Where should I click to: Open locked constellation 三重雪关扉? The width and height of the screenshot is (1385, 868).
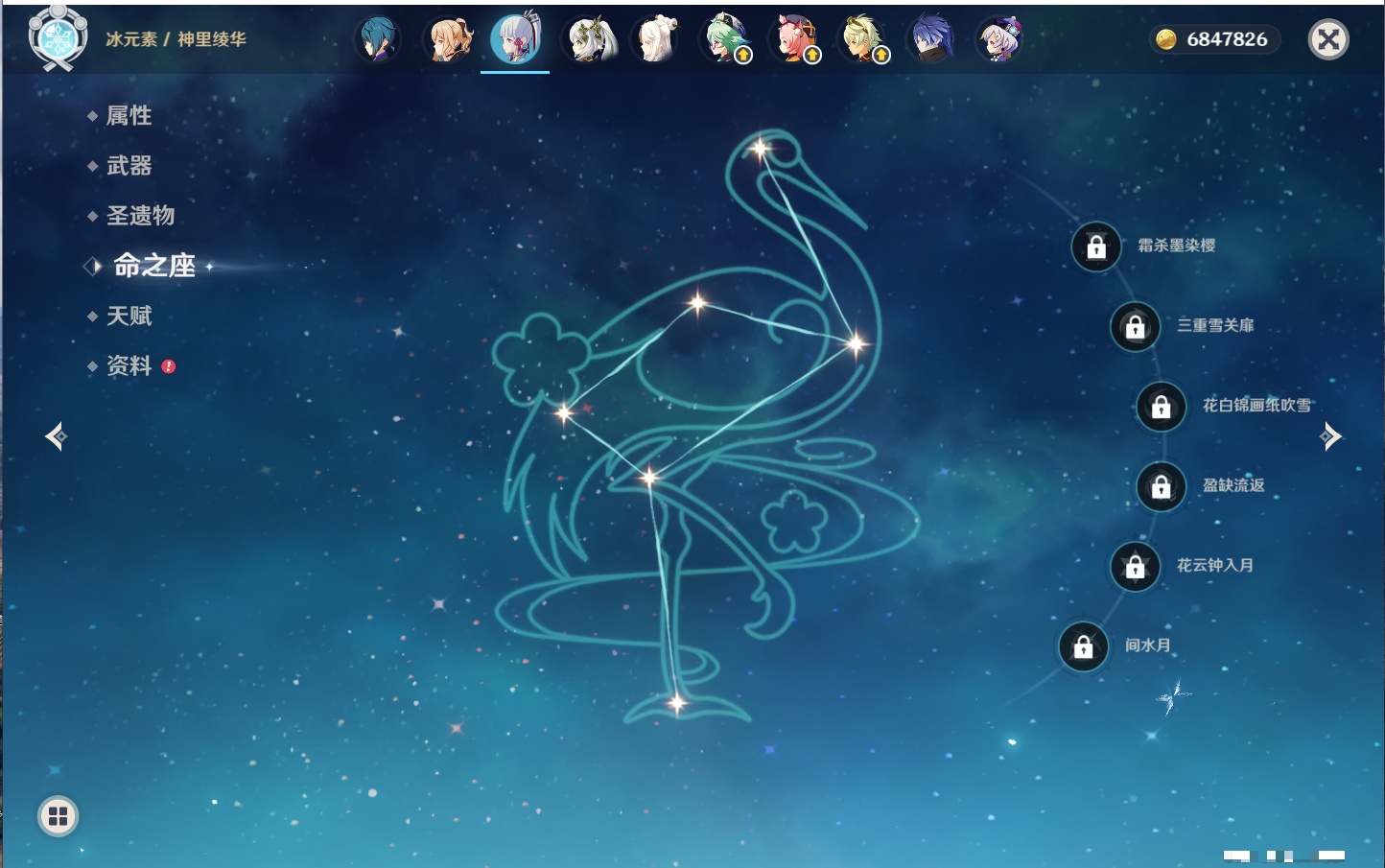point(1135,327)
